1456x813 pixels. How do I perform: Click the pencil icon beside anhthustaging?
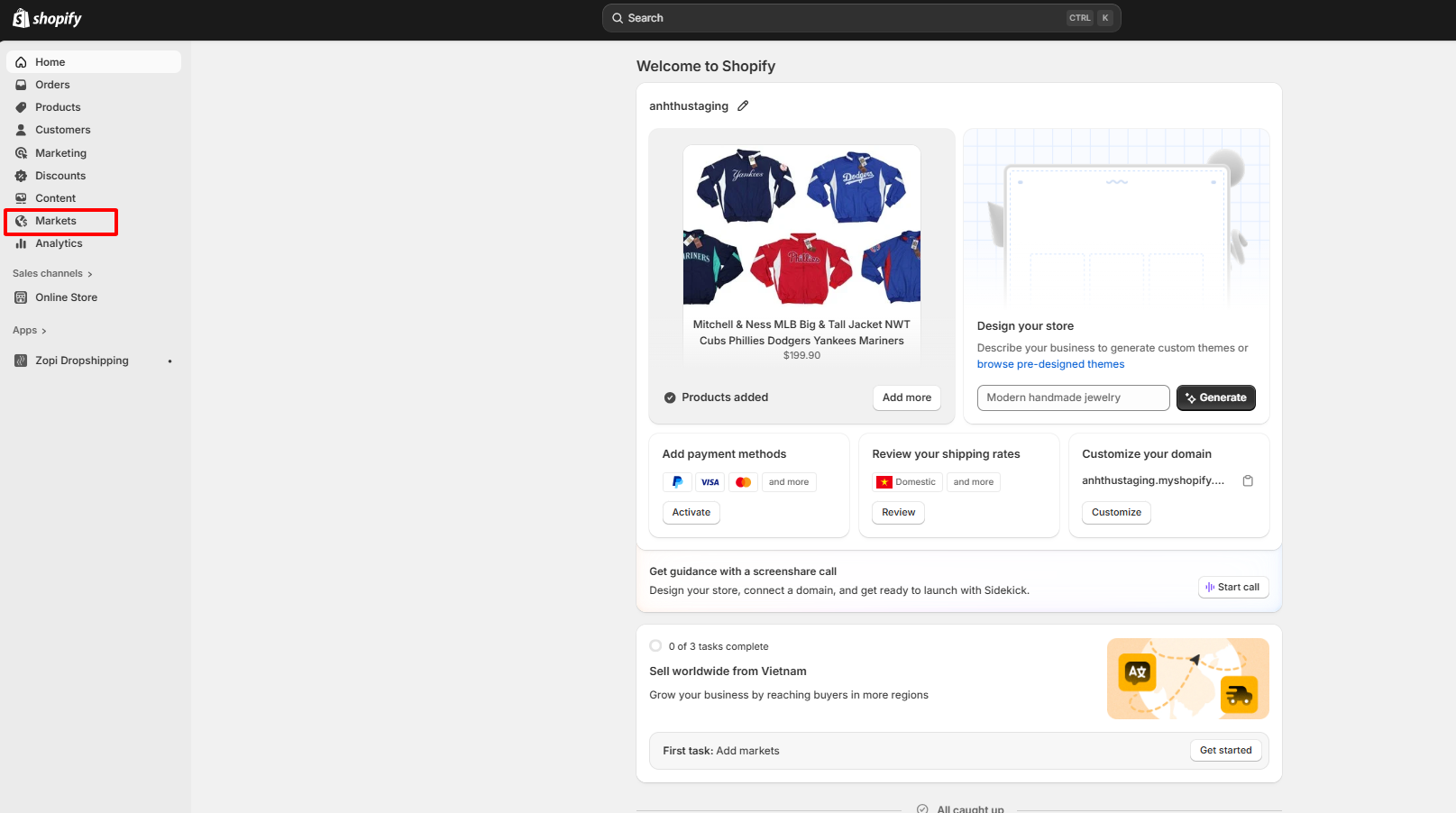(x=743, y=105)
